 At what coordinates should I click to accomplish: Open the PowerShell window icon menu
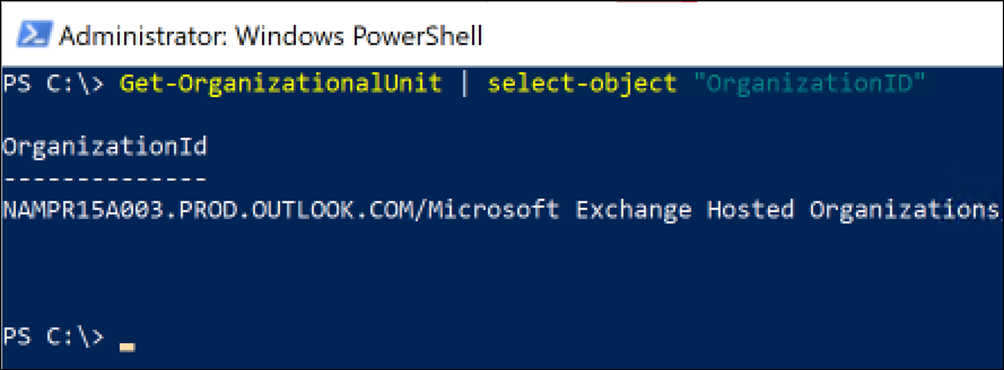click(x=33, y=35)
